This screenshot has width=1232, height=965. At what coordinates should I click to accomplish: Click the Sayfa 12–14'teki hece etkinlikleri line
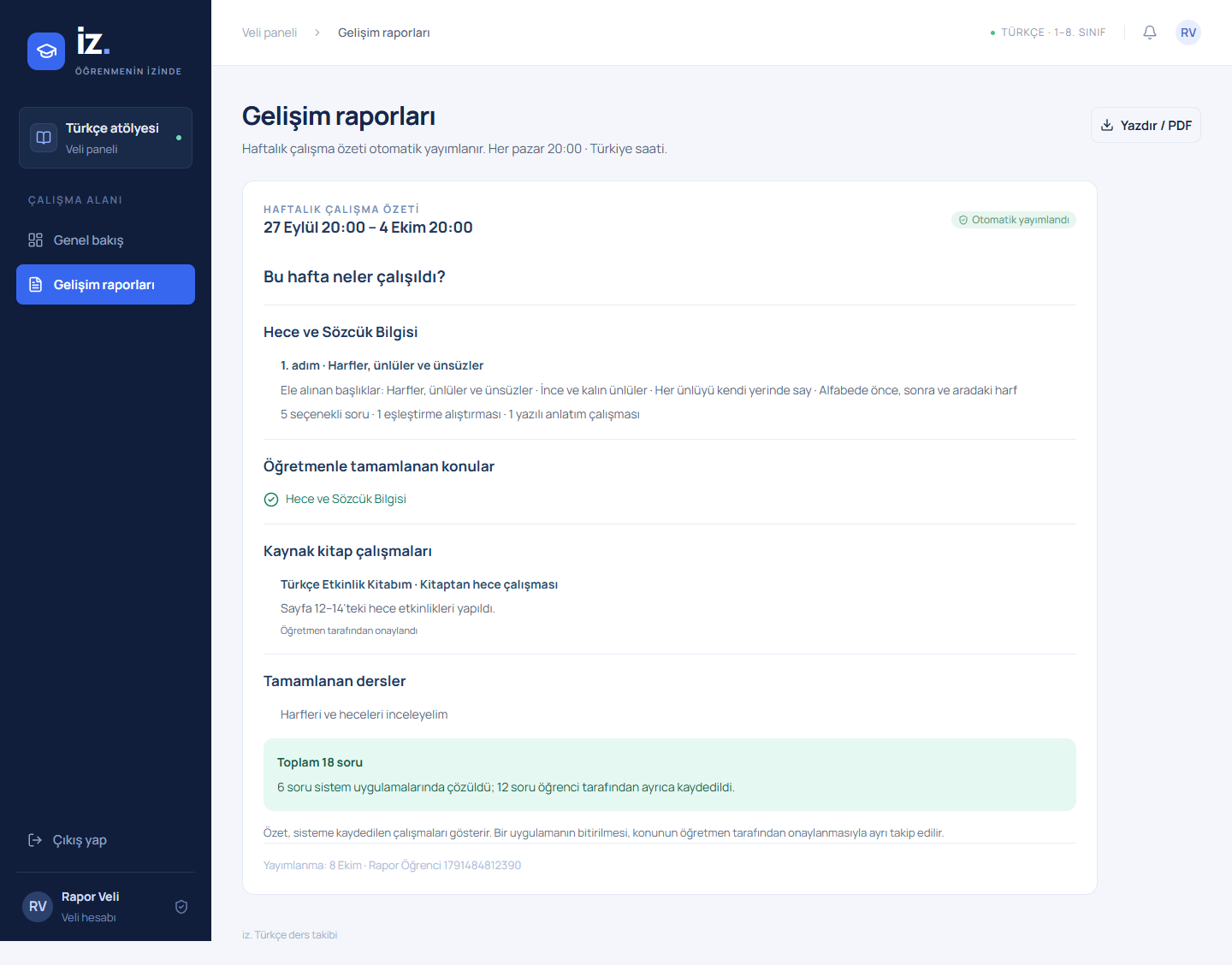[388, 608]
